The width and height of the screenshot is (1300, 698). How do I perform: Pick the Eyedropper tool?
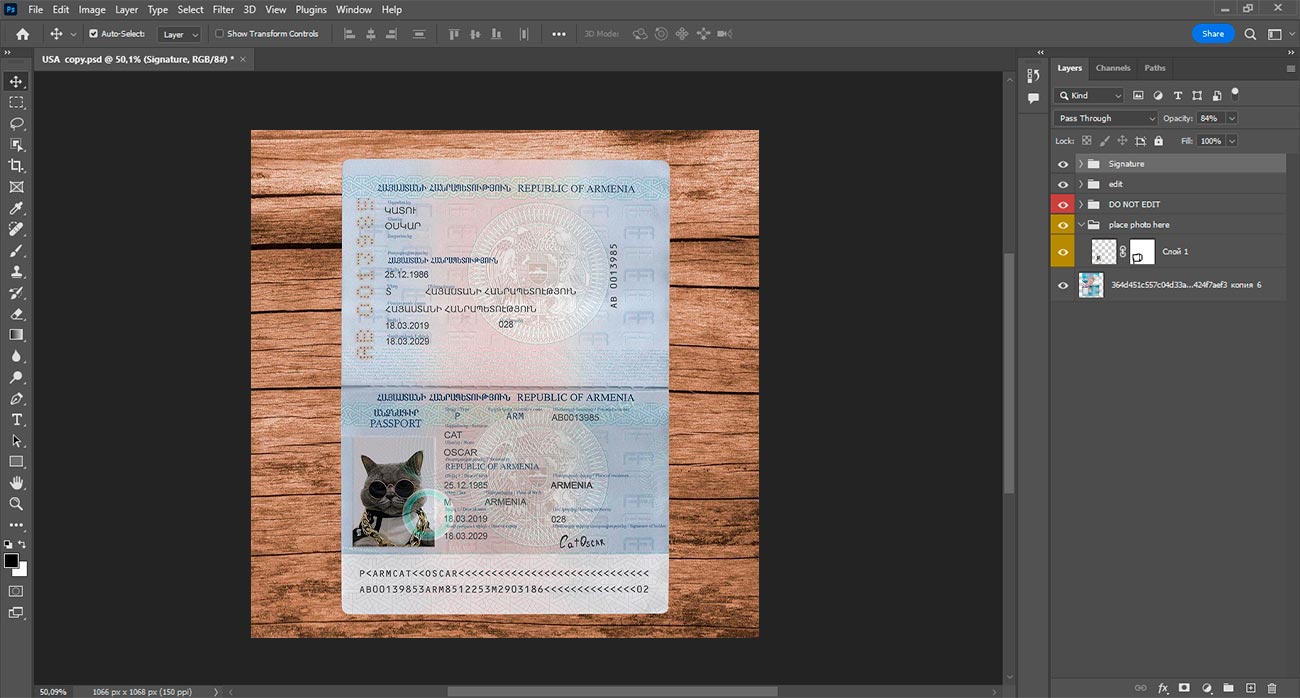[16, 208]
